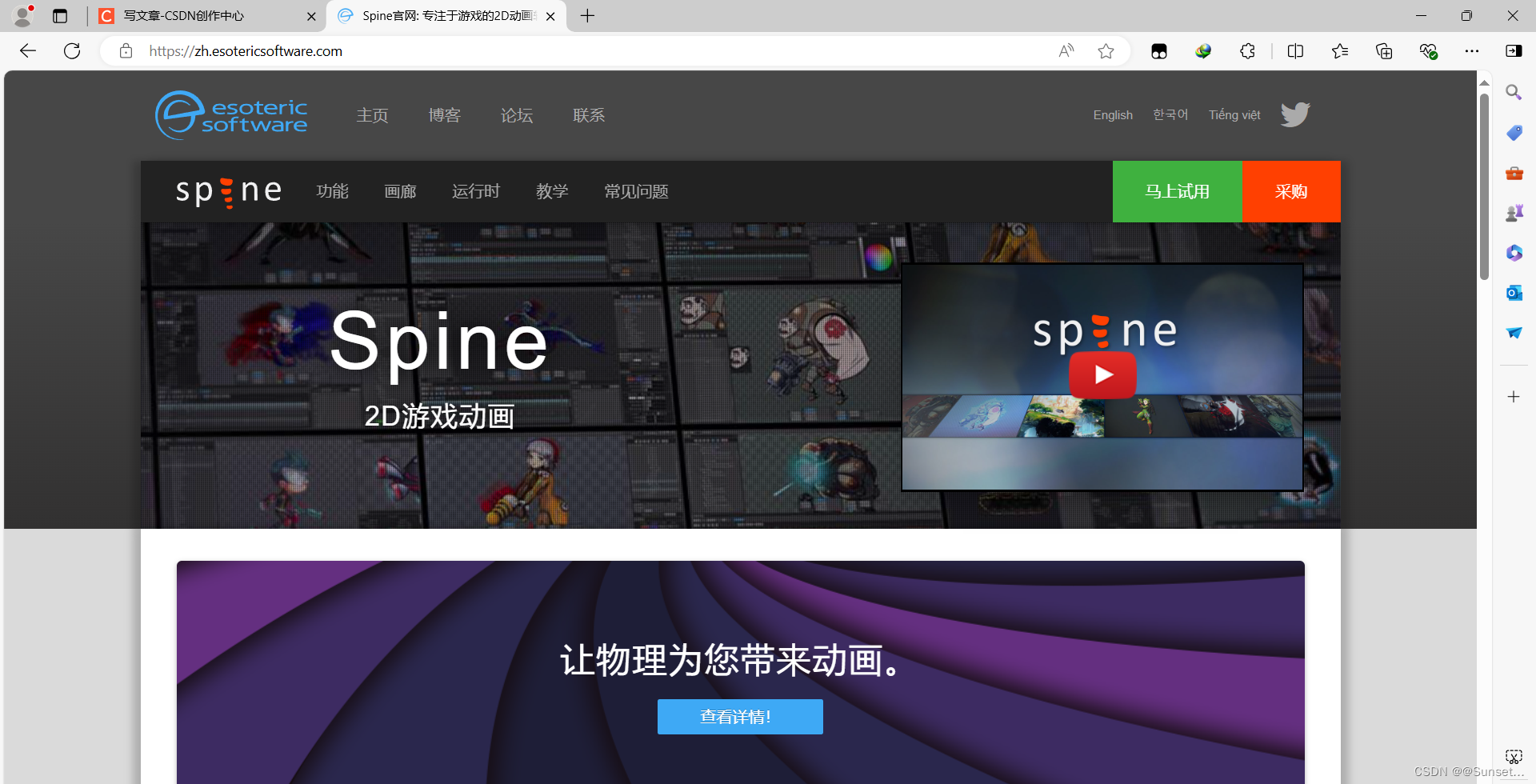Open Settings and more ellipsis menu
The height and width of the screenshot is (784, 1536).
coord(1472,51)
